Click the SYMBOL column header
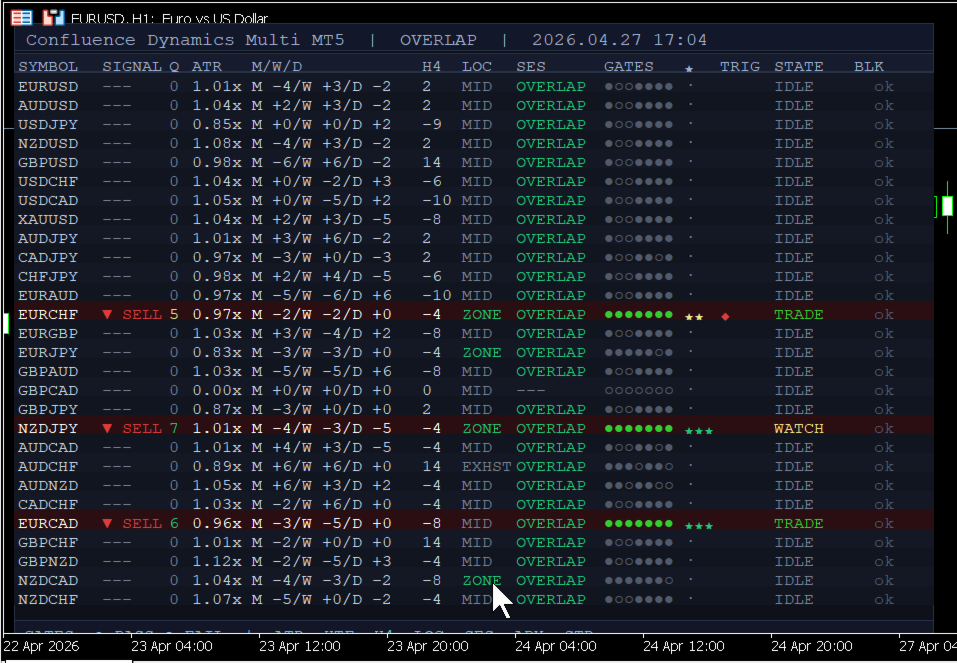The width and height of the screenshot is (957, 663). pyautogui.click(x=48, y=67)
